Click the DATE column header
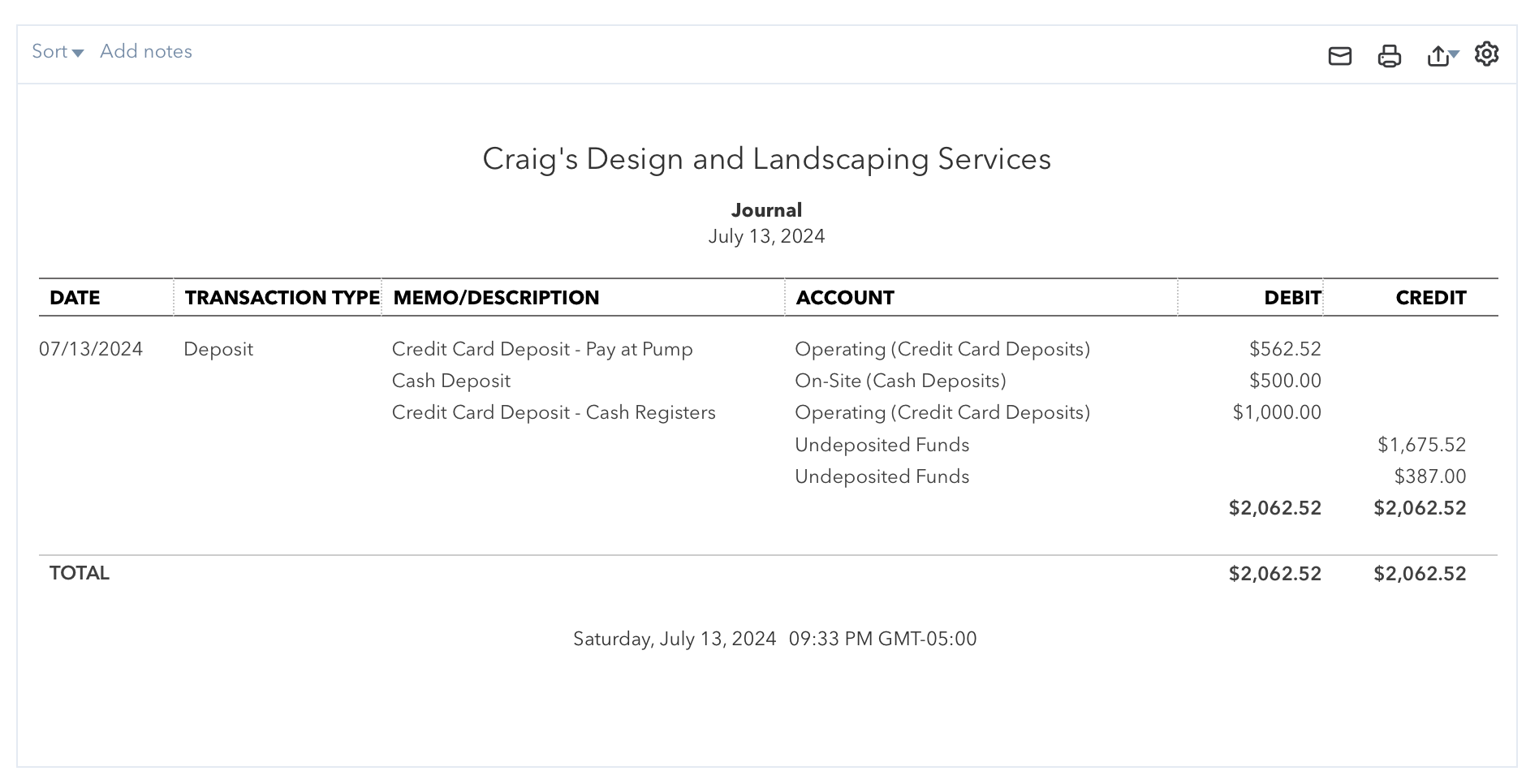1539x784 pixels. (75, 298)
